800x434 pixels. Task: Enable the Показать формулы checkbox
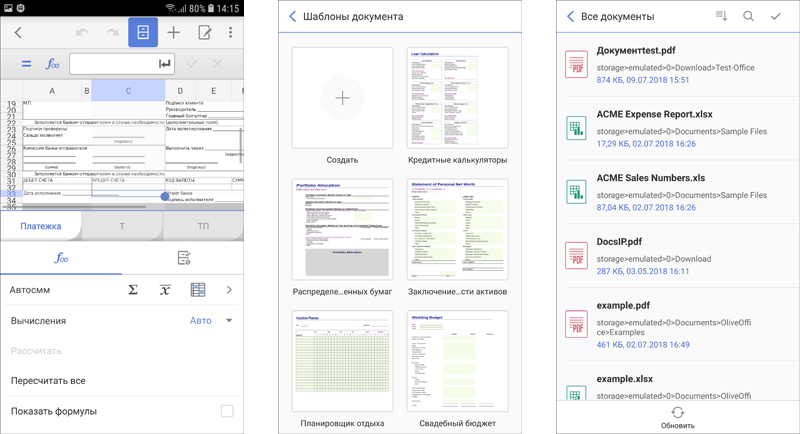click(227, 411)
